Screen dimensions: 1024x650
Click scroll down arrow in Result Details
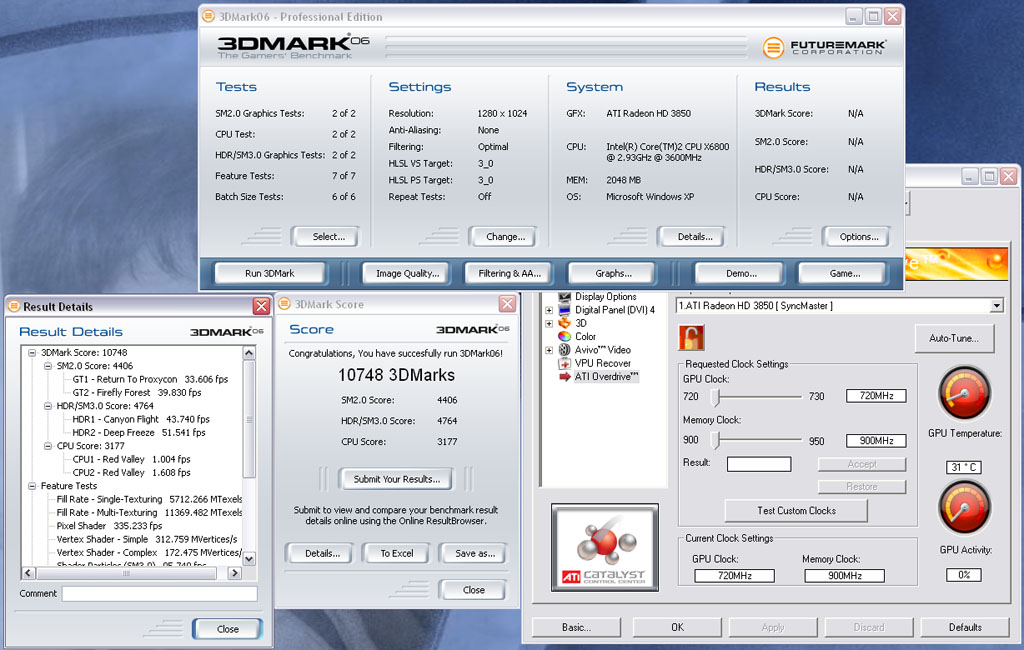[x=249, y=559]
